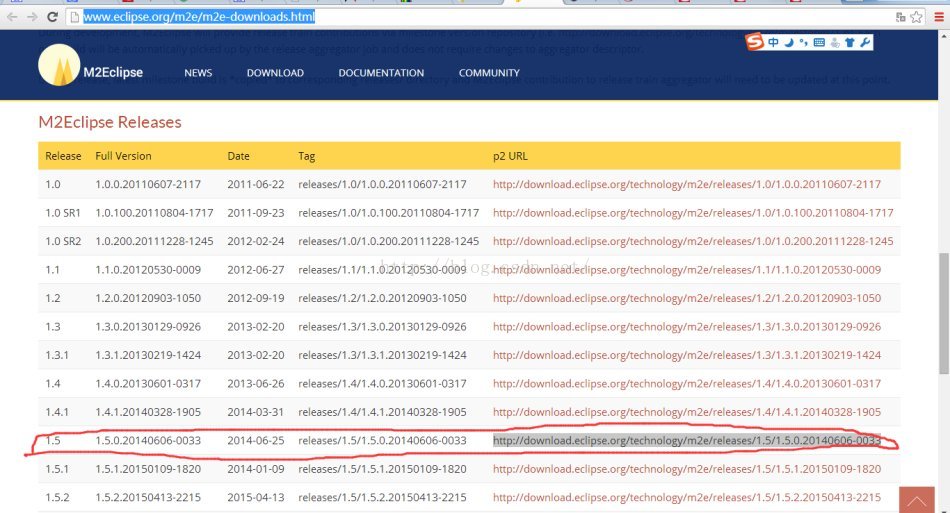Click the date 2012-09-19 cell

tap(256, 298)
